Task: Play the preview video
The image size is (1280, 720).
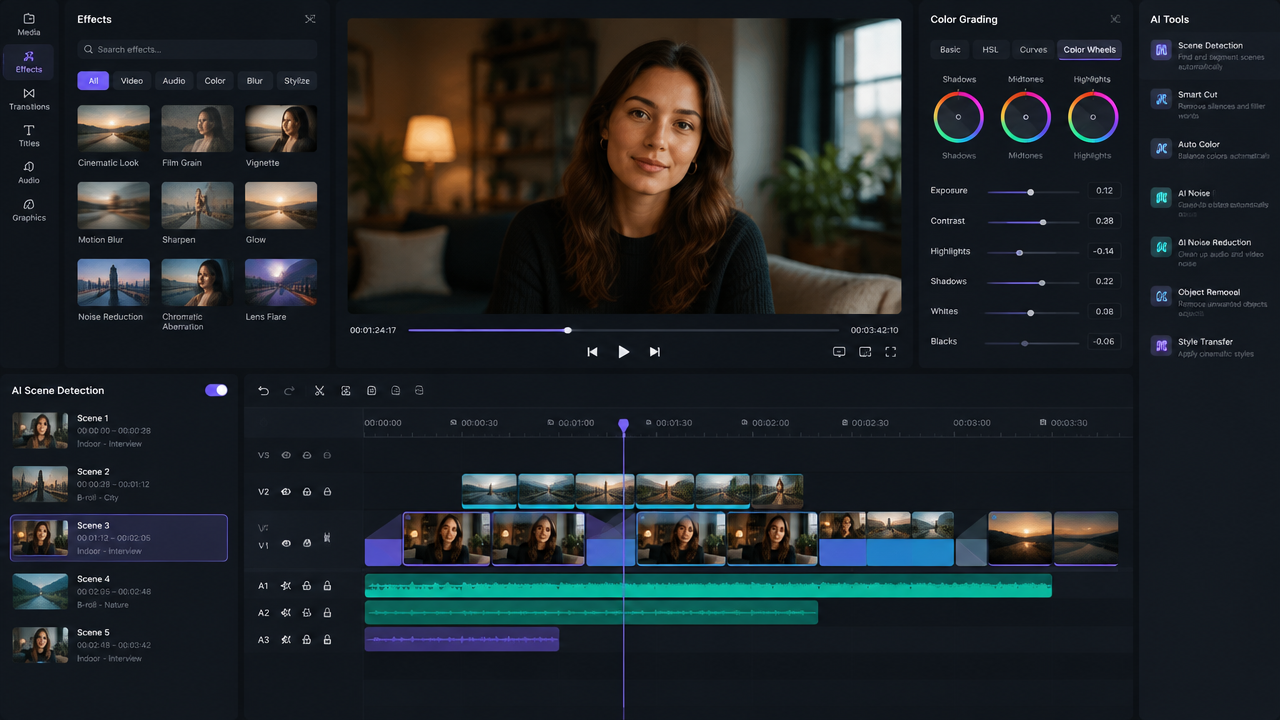Action: (x=623, y=352)
